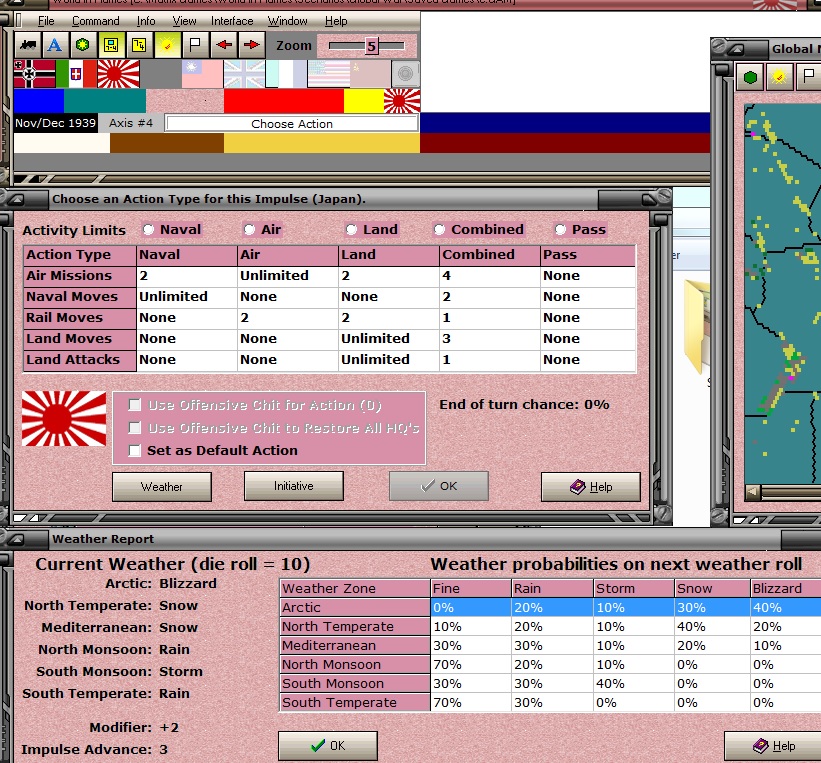This screenshot has width=821, height=763.
Task: Click the red left arrow toolbar icon
Action: (x=224, y=45)
